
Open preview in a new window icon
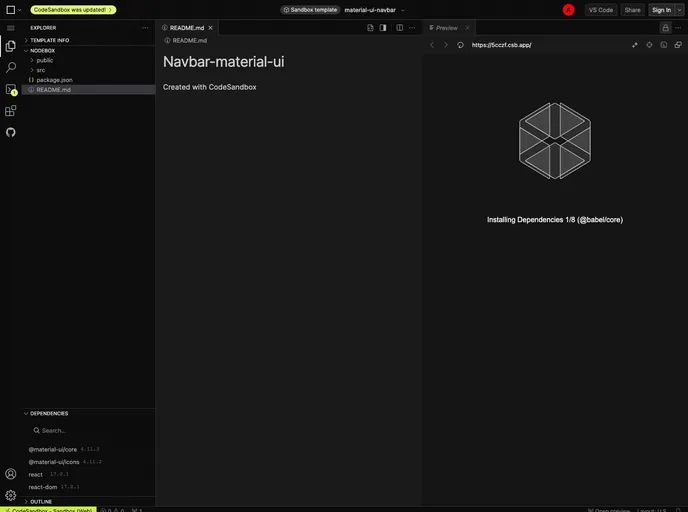(x=678, y=45)
